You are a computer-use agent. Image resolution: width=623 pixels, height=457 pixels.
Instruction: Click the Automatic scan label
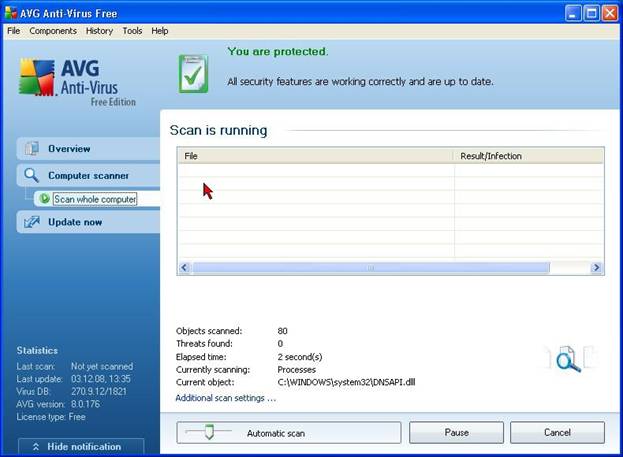[276, 433]
